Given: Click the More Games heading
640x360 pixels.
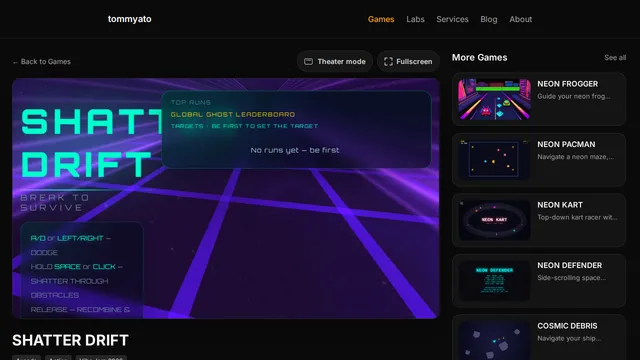Looking at the screenshot, I should 479,58.
